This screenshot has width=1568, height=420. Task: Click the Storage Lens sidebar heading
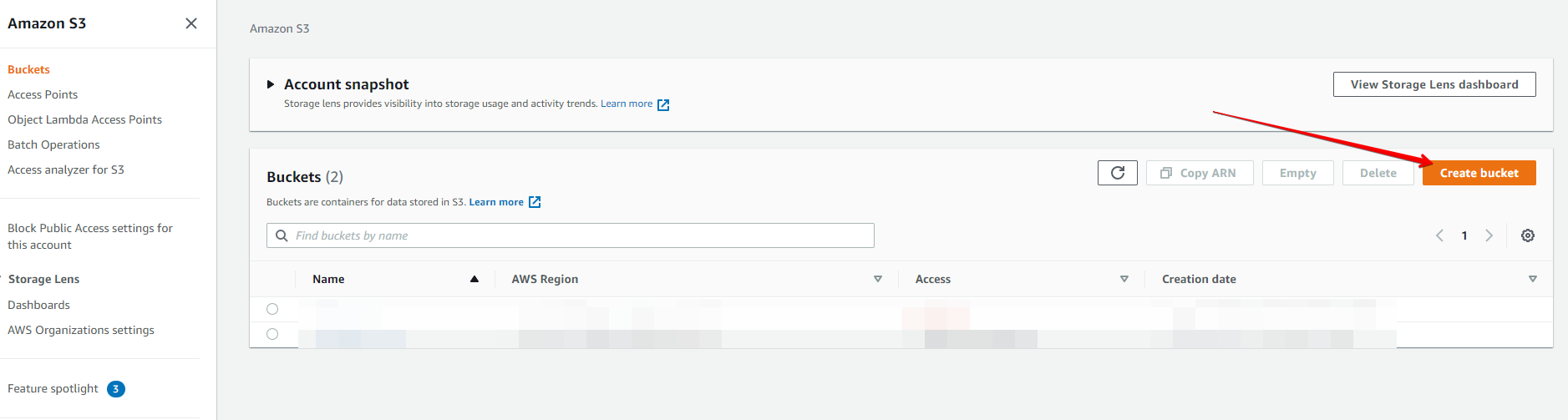[43, 279]
